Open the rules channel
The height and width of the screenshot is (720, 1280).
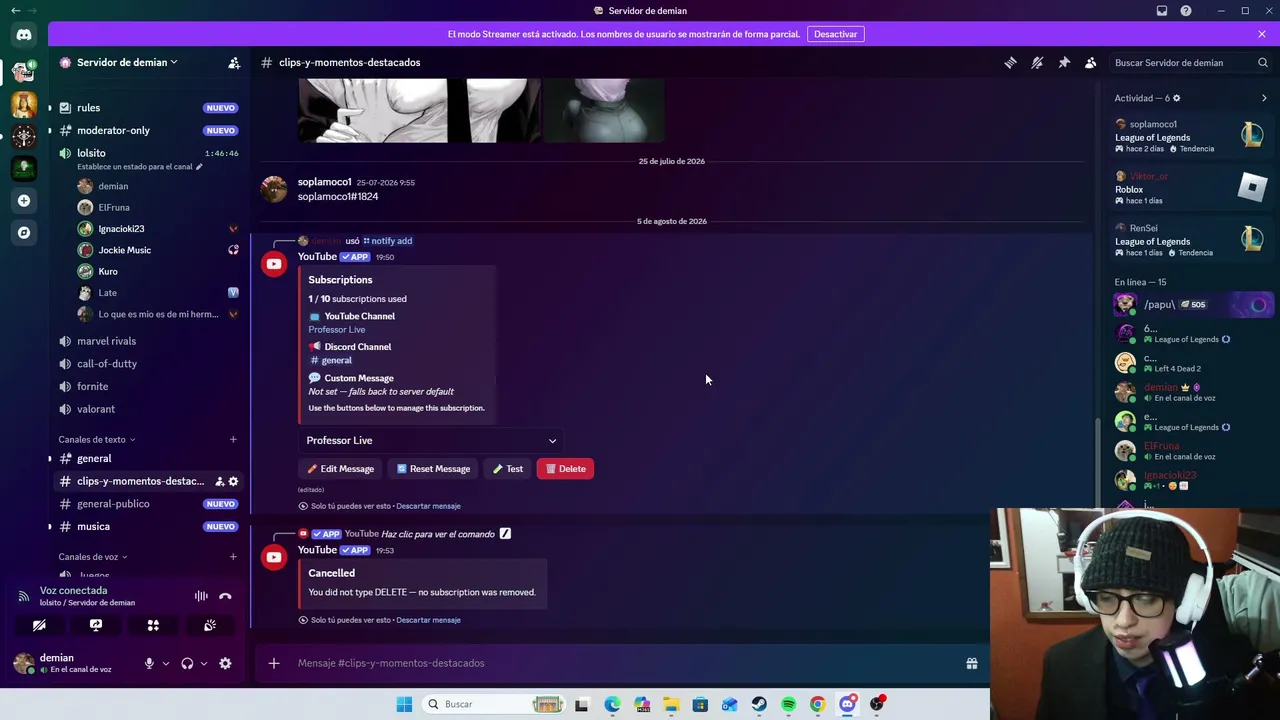click(148, 108)
